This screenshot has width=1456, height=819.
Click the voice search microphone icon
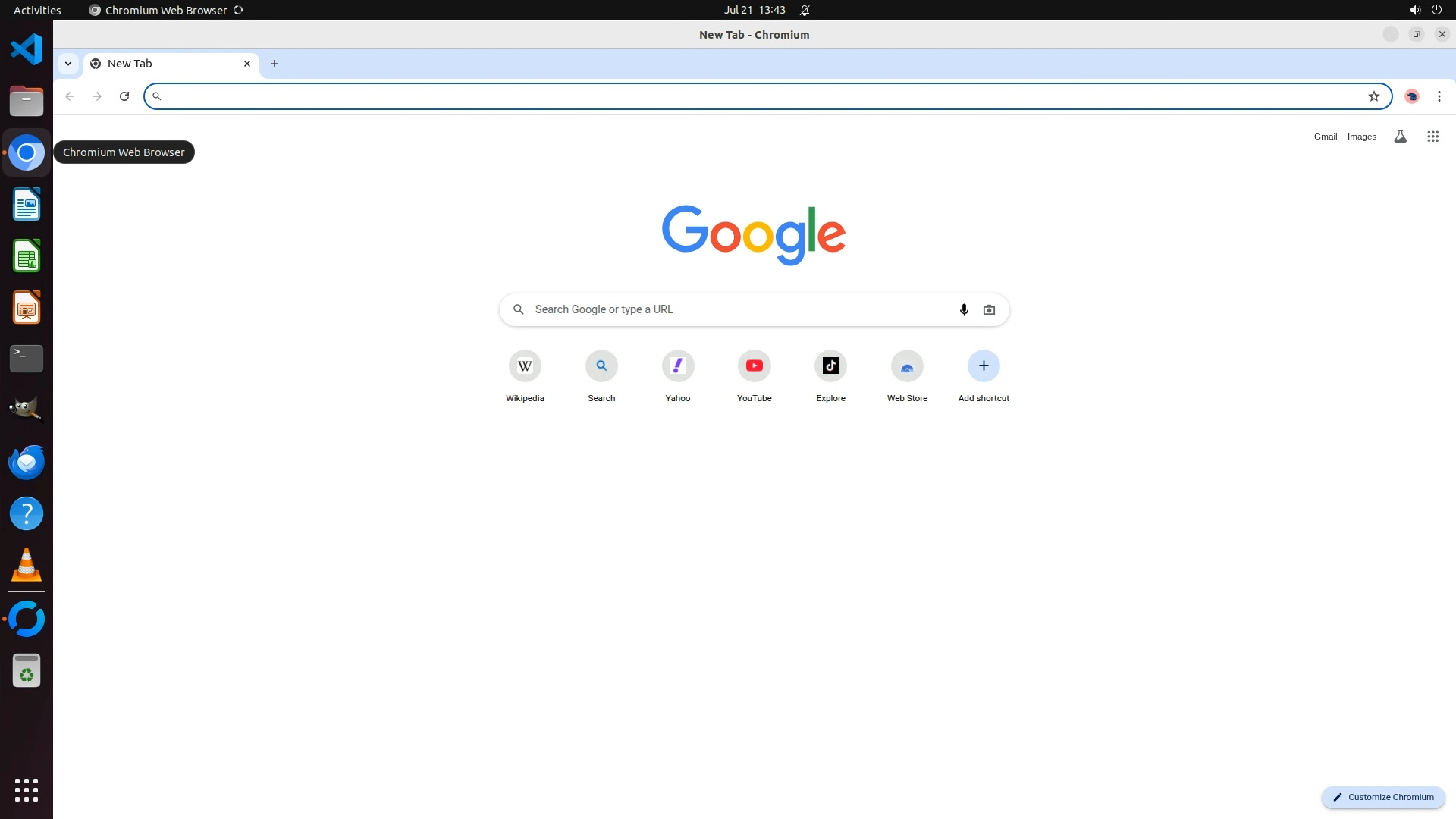coord(964,309)
